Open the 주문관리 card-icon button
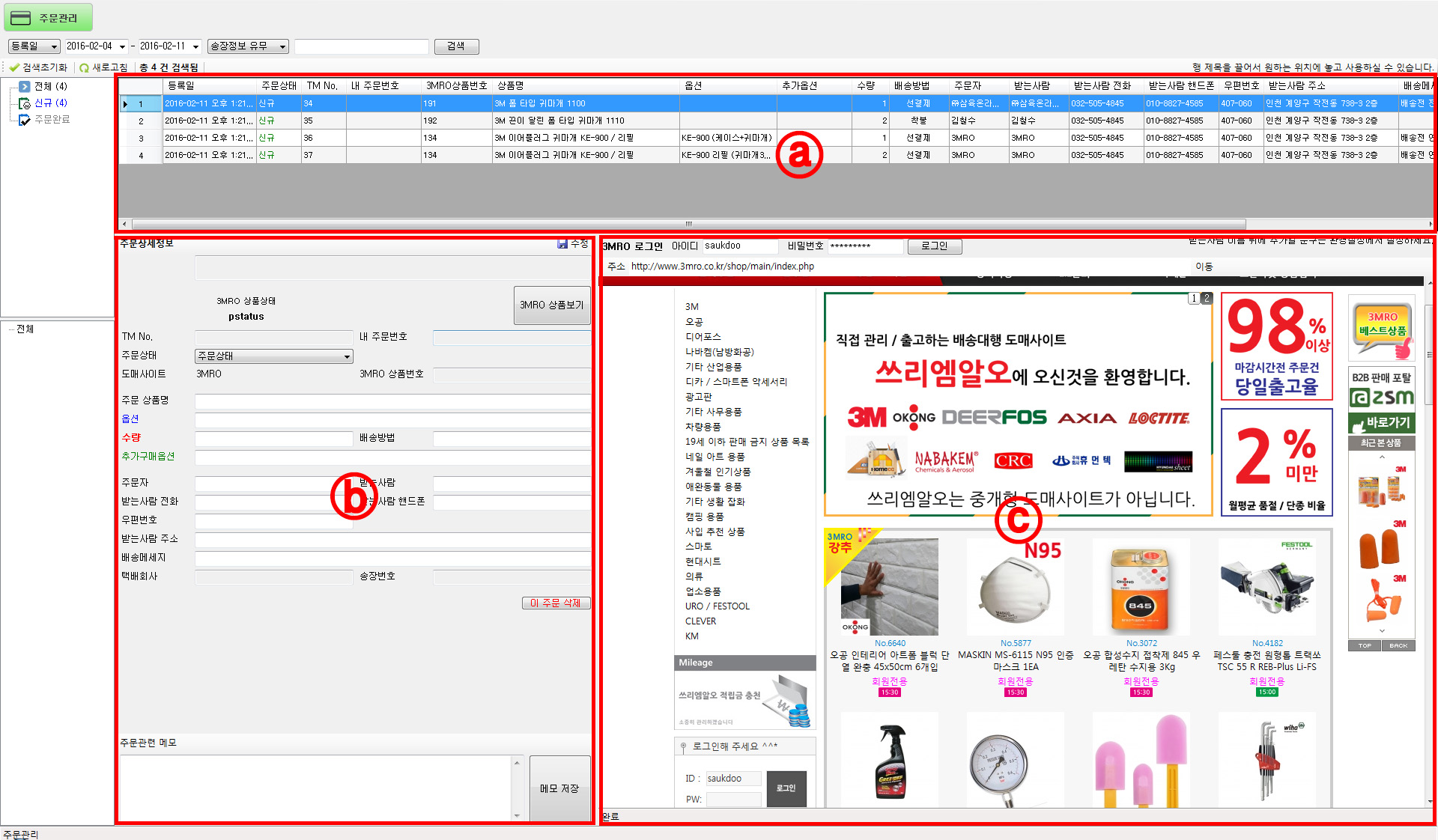The width and height of the screenshot is (1438, 840). (49, 18)
